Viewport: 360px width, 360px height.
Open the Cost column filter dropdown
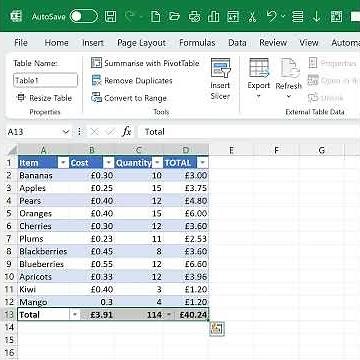coord(109,163)
